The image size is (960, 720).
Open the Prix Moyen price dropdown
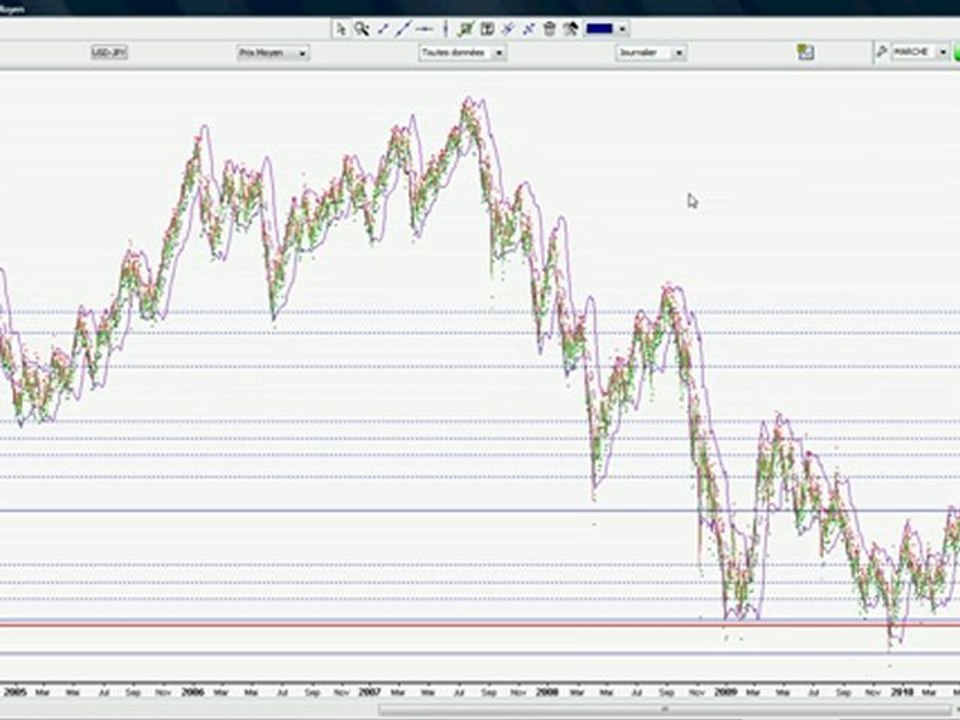coord(273,53)
